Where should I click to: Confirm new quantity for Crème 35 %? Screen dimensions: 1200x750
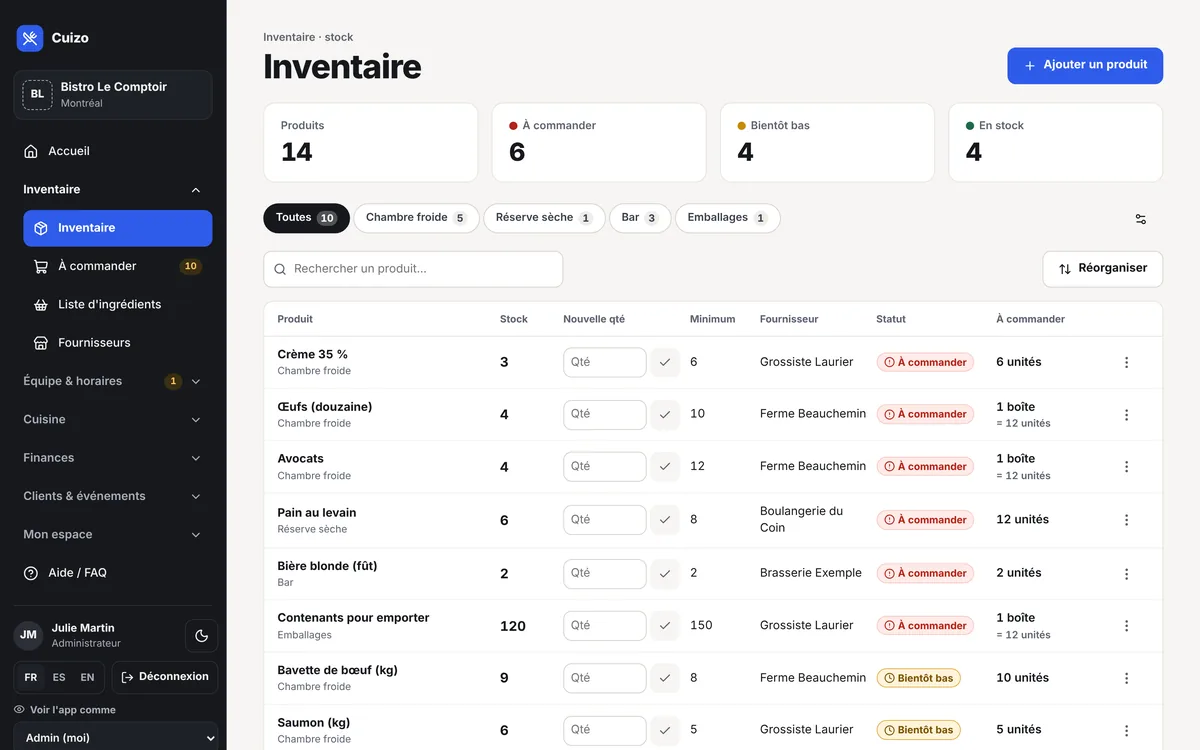(x=665, y=362)
